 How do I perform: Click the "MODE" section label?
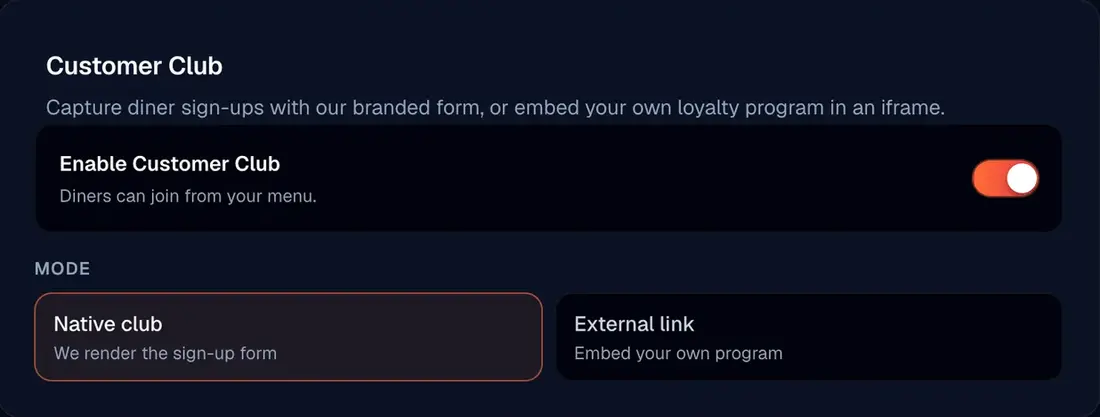tap(62, 269)
